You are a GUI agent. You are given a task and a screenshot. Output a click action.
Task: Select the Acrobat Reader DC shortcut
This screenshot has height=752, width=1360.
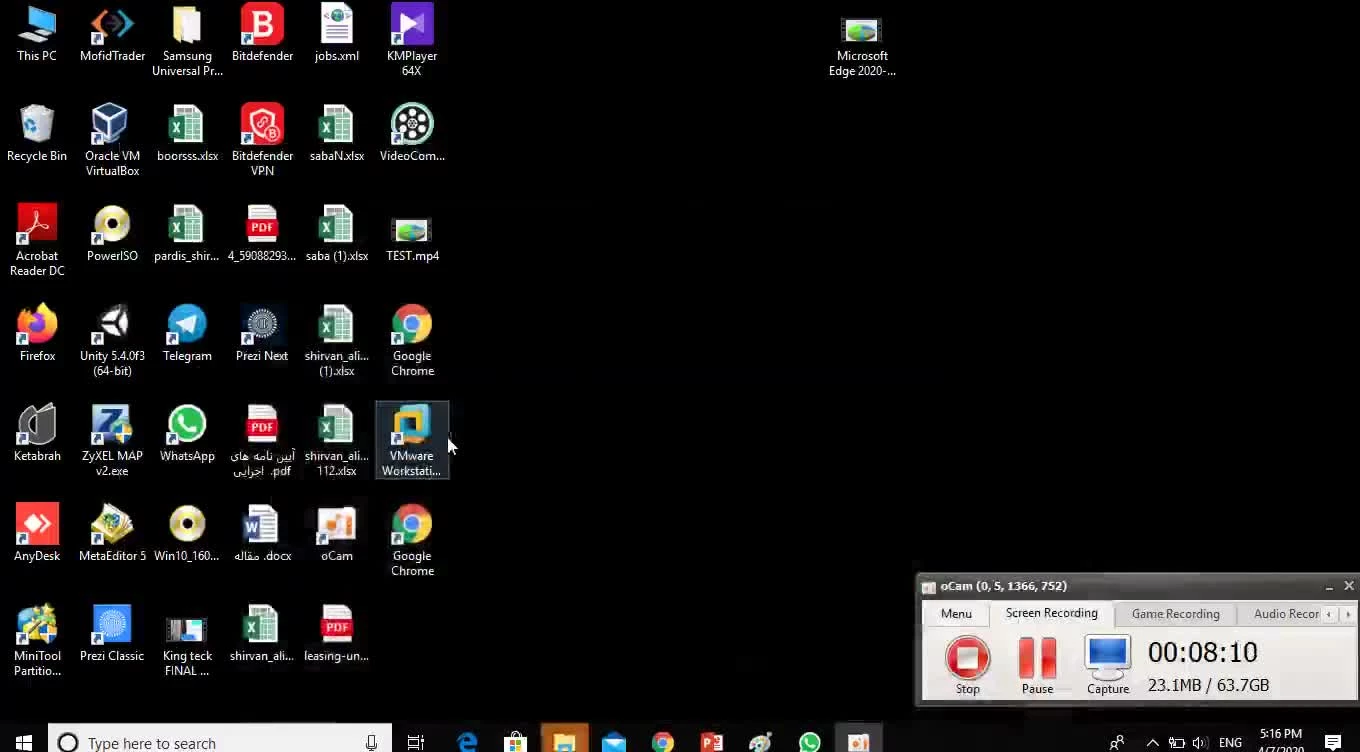coord(37,241)
